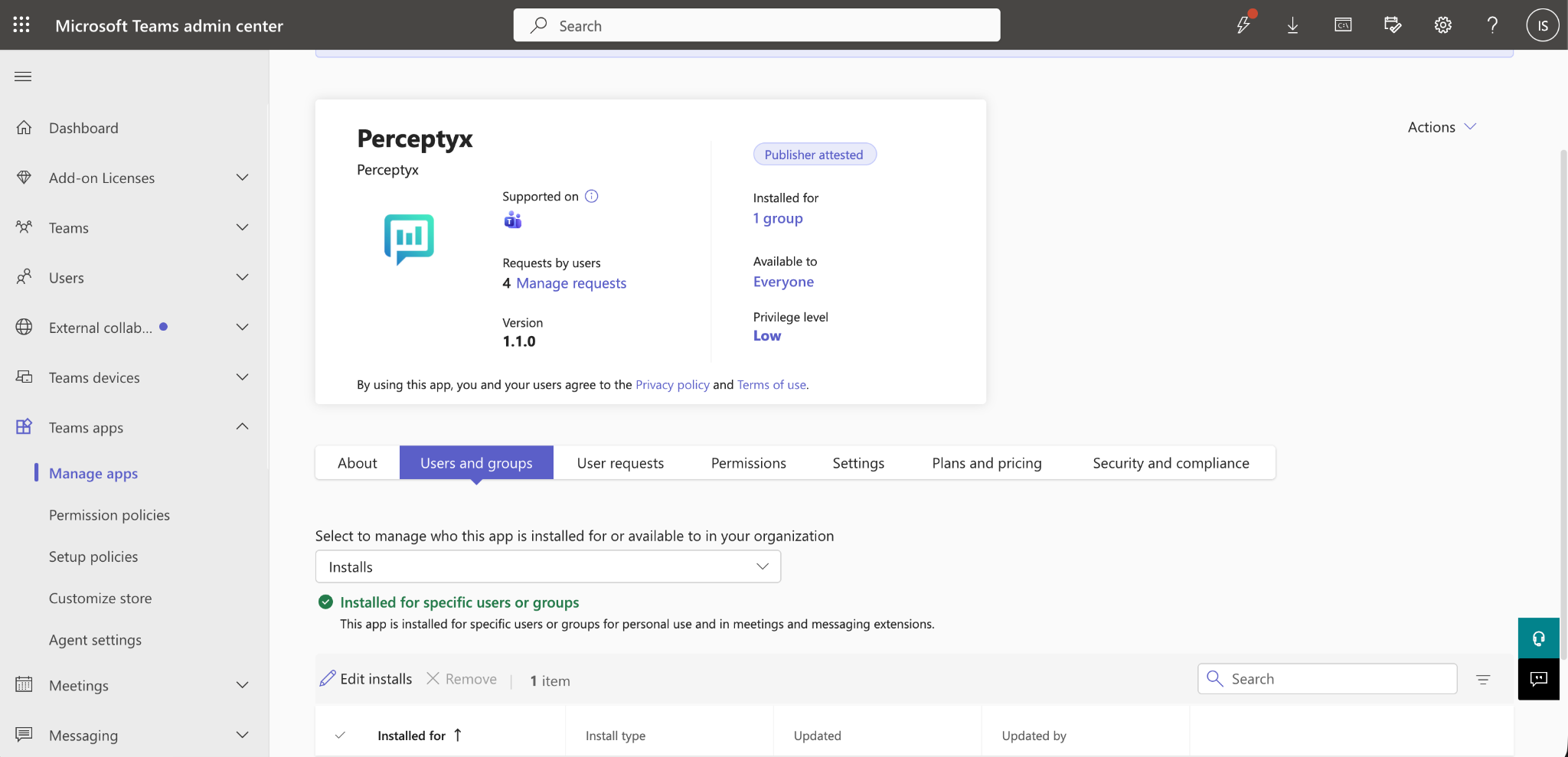Click the Manage requests link

[571, 283]
